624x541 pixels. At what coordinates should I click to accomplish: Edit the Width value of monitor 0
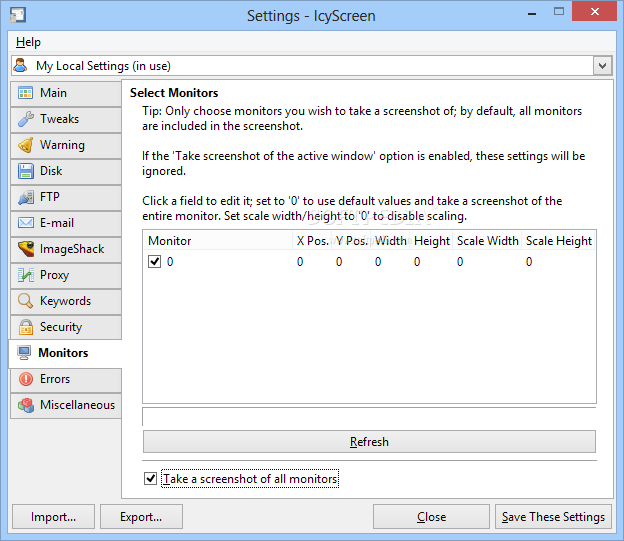(x=378, y=262)
